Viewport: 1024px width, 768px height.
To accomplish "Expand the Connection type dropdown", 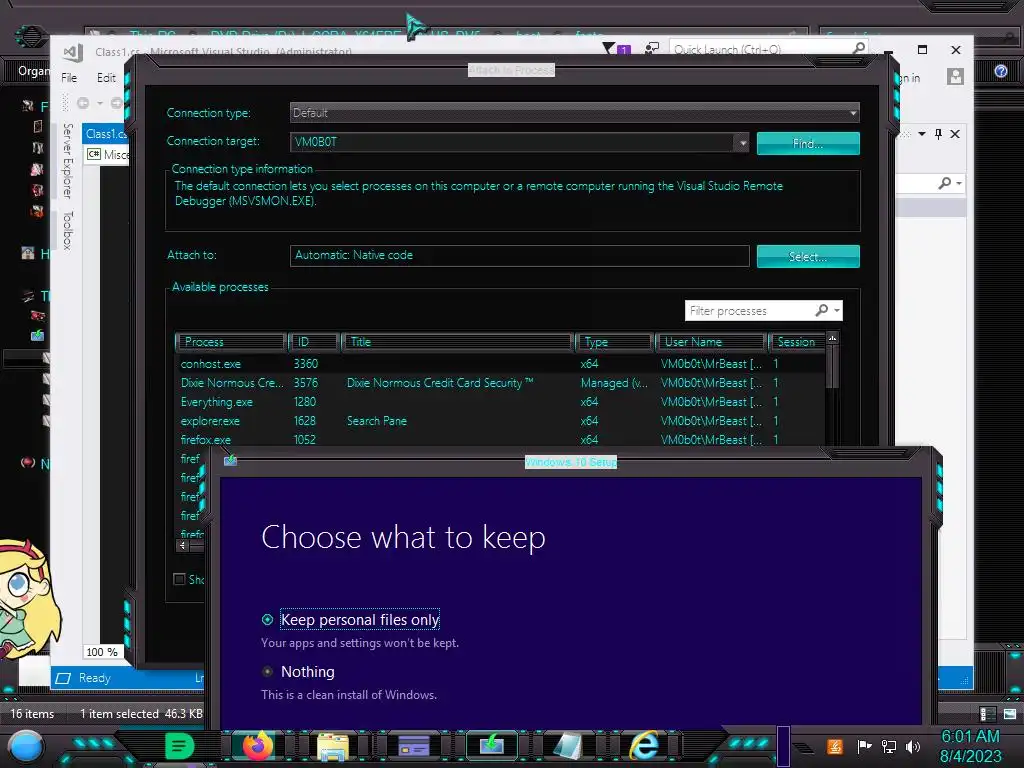I will [x=853, y=113].
